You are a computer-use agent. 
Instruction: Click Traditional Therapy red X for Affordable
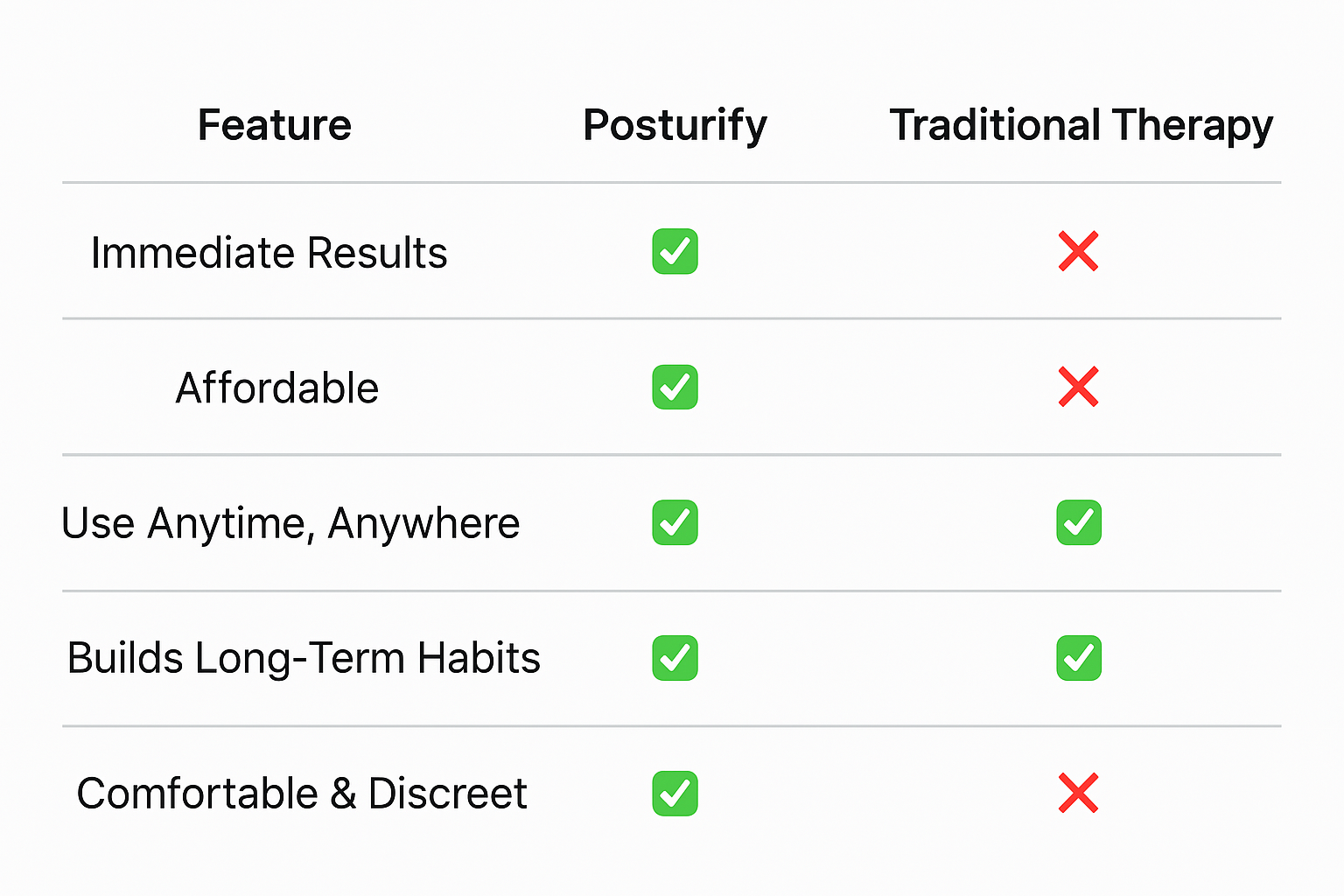1078,387
